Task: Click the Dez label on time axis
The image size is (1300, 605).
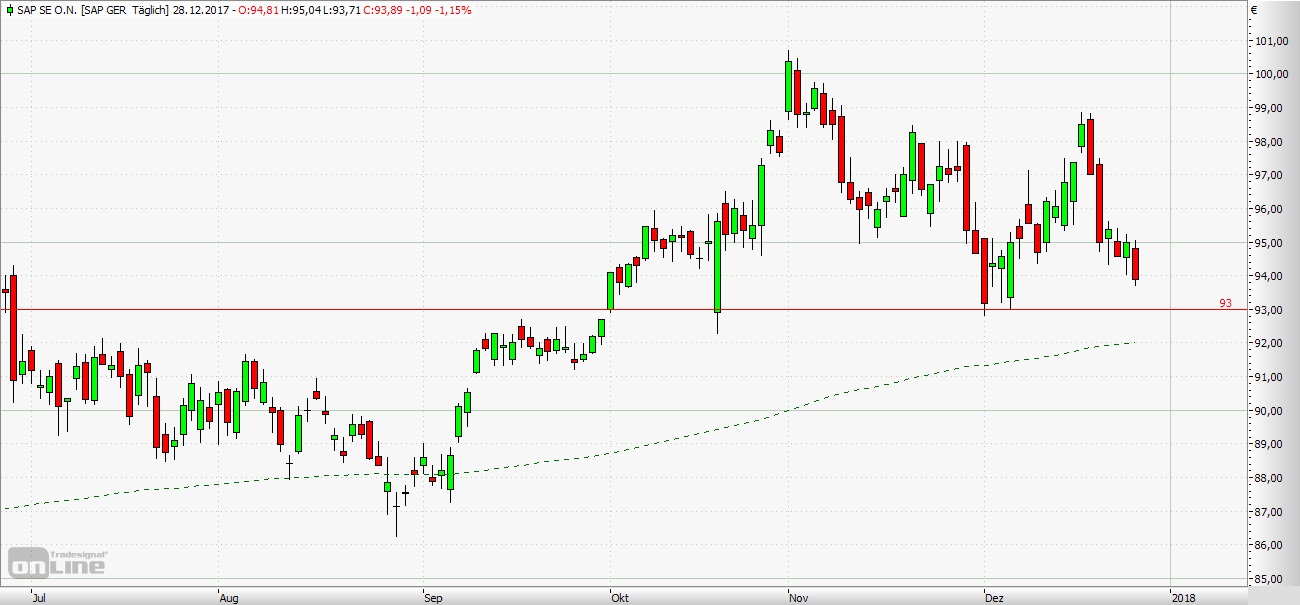Action: coord(994,597)
